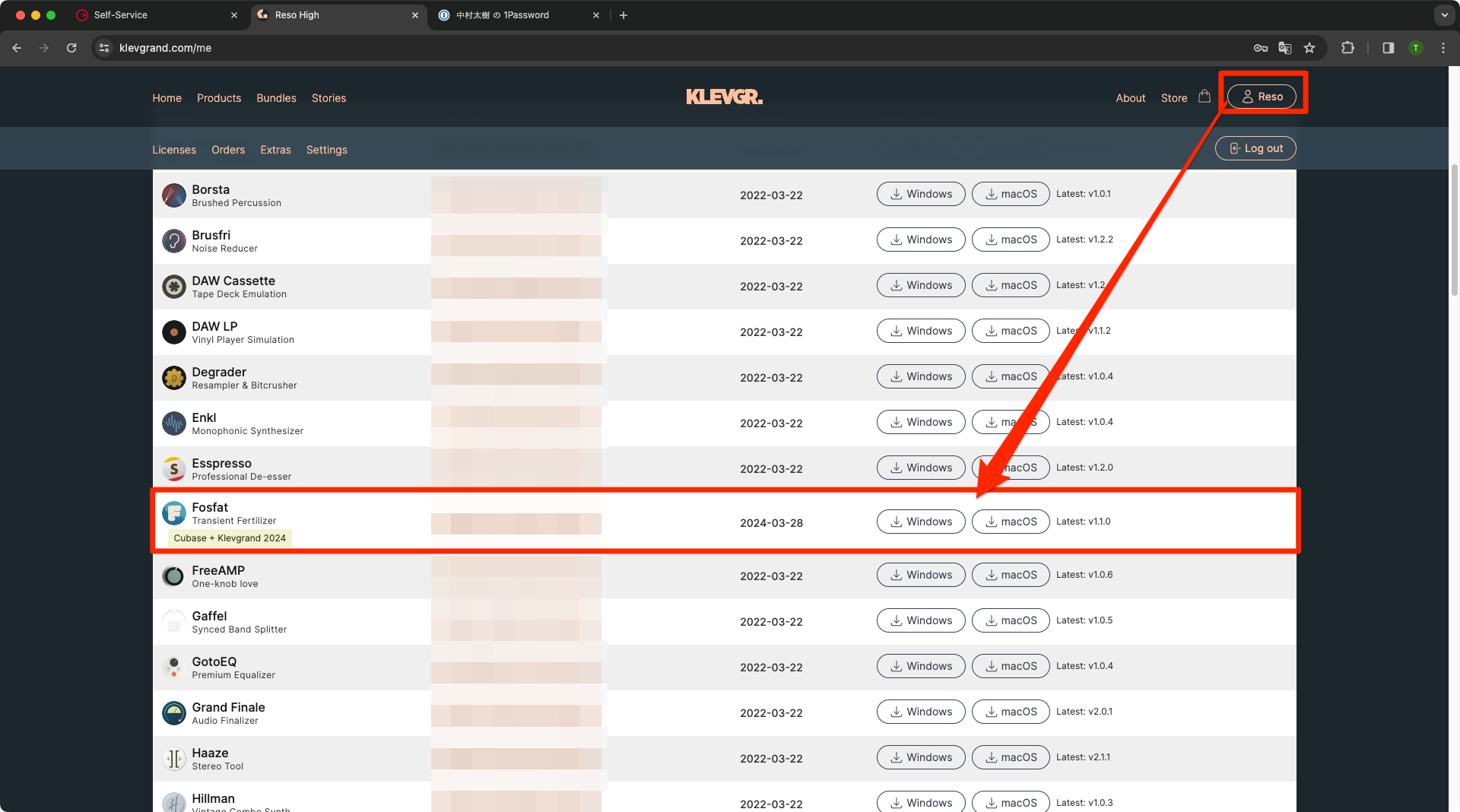Switch to the Self-Service tab
Image resolution: width=1460 pixels, height=812 pixels.
157,15
